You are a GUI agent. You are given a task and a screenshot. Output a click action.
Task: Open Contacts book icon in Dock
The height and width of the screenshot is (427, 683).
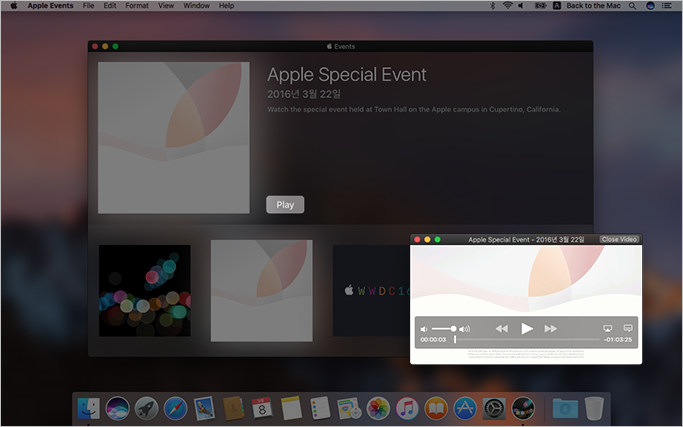pos(233,408)
